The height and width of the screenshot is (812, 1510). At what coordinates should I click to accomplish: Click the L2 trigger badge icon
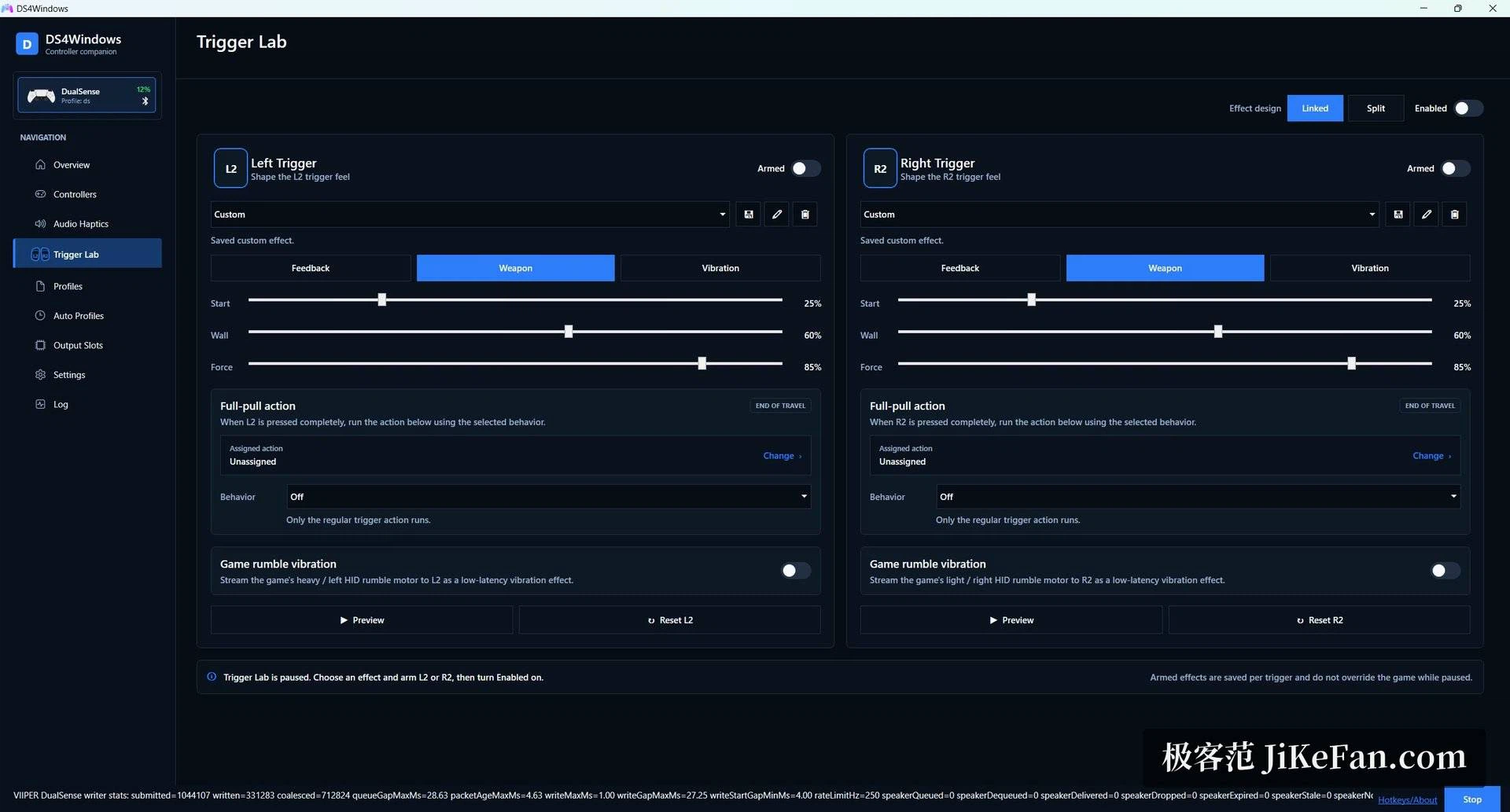(x=230, y=168)
